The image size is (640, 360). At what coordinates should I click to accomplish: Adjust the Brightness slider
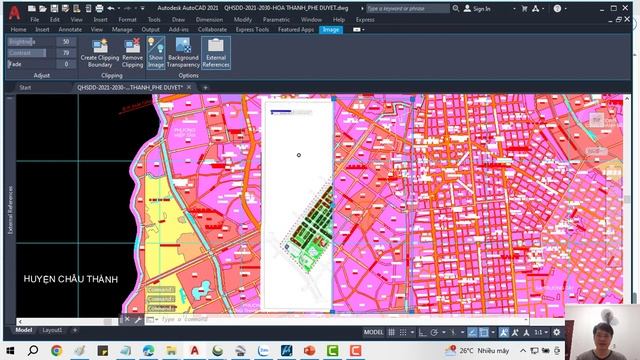tap(31, 42)
